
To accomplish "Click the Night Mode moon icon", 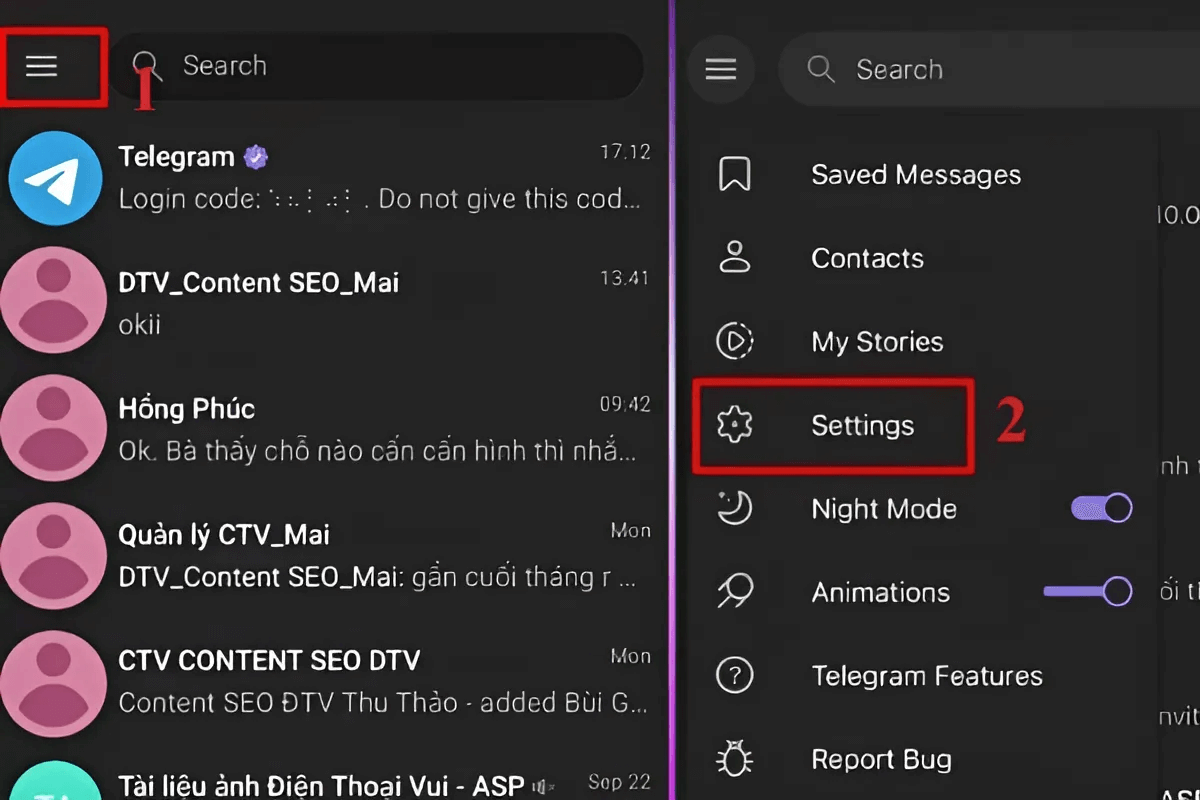I will (735, 508).
